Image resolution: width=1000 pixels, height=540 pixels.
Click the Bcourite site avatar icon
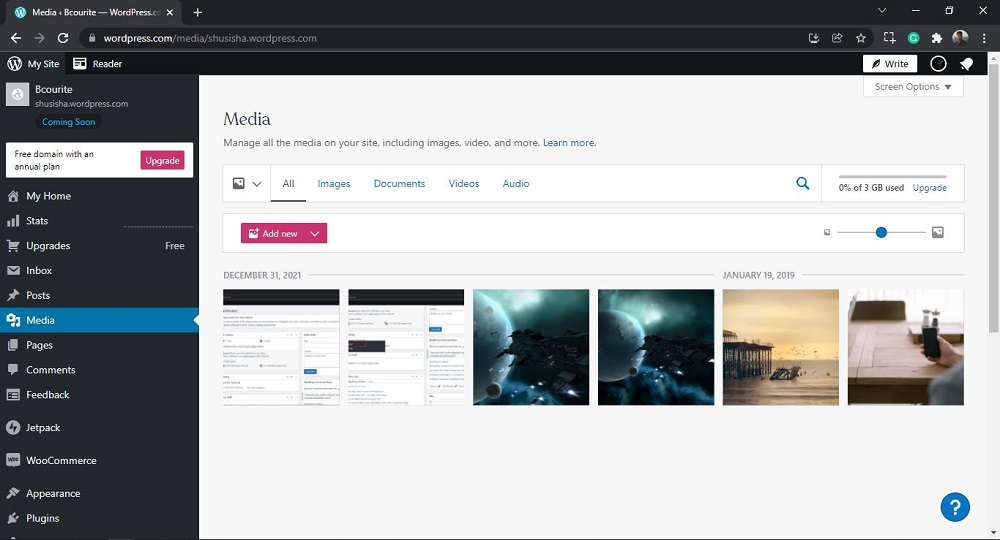pyautogui.click(x=17, y=95)
